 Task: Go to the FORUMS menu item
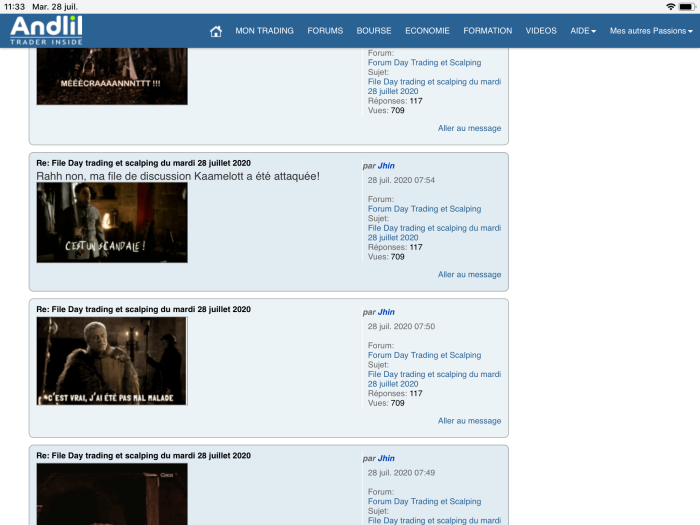[x=325, y=31]
